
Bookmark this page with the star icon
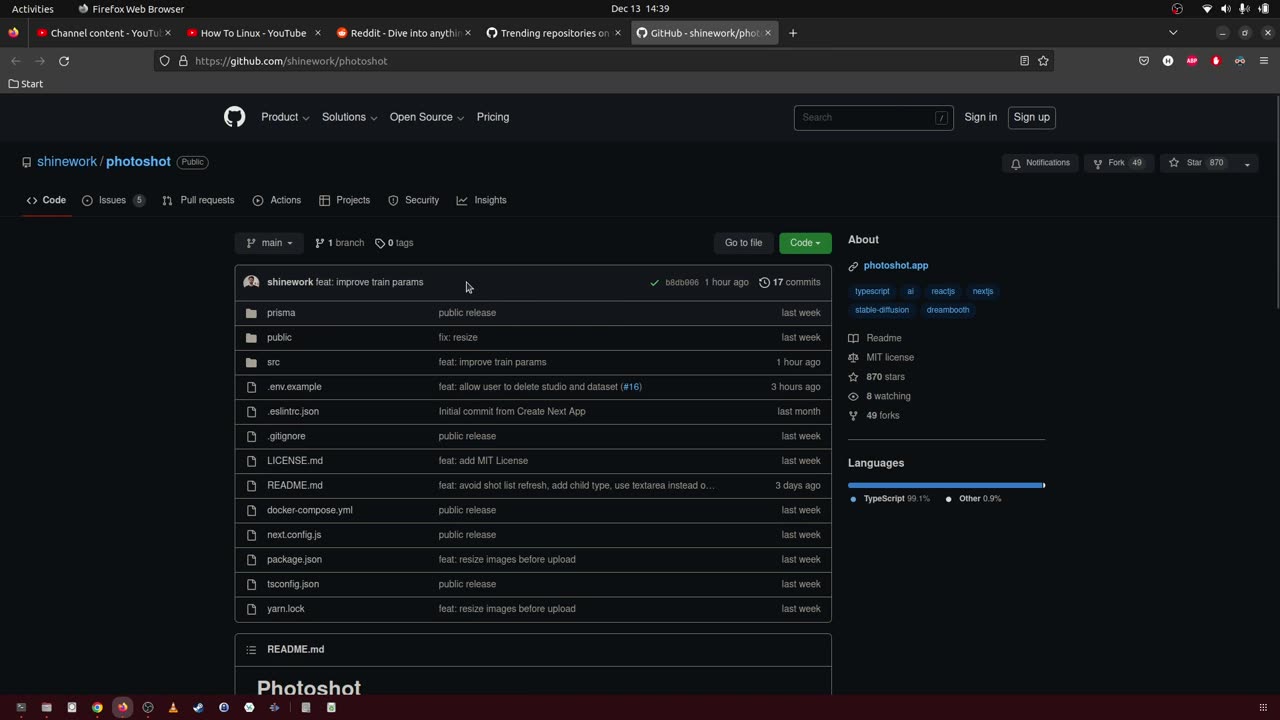coord(1043,61)
